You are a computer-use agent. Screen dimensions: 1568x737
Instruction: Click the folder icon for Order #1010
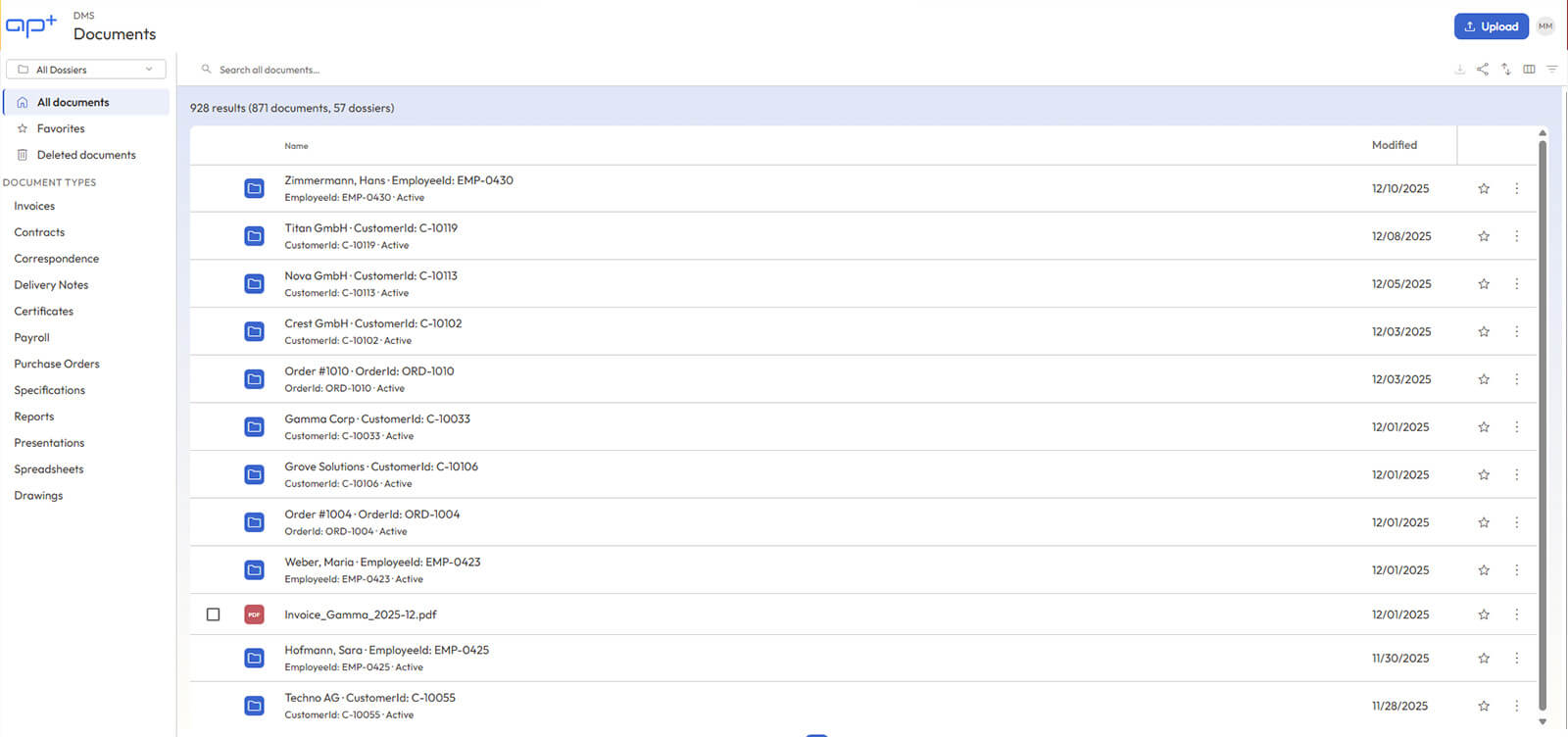point(254,379)
